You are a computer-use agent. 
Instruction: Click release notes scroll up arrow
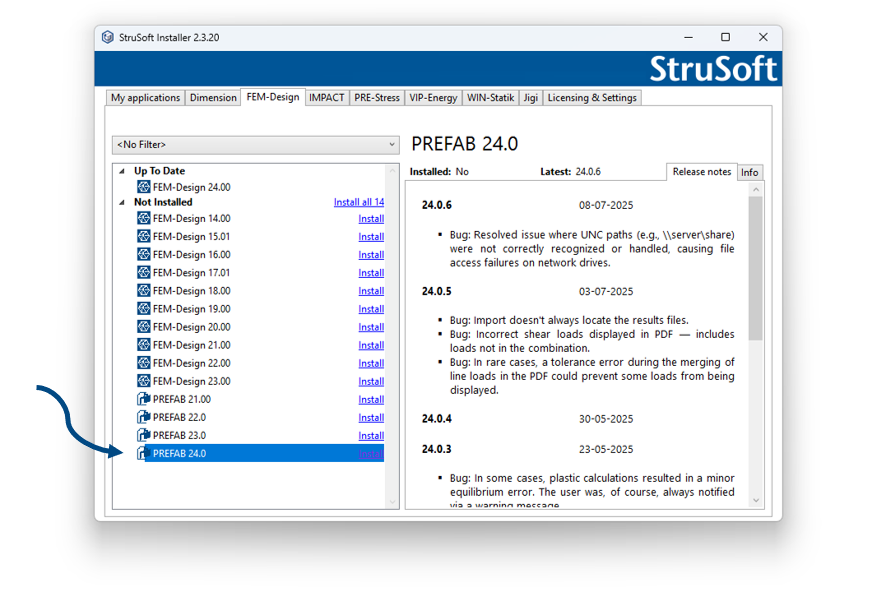tap(756, 189)
